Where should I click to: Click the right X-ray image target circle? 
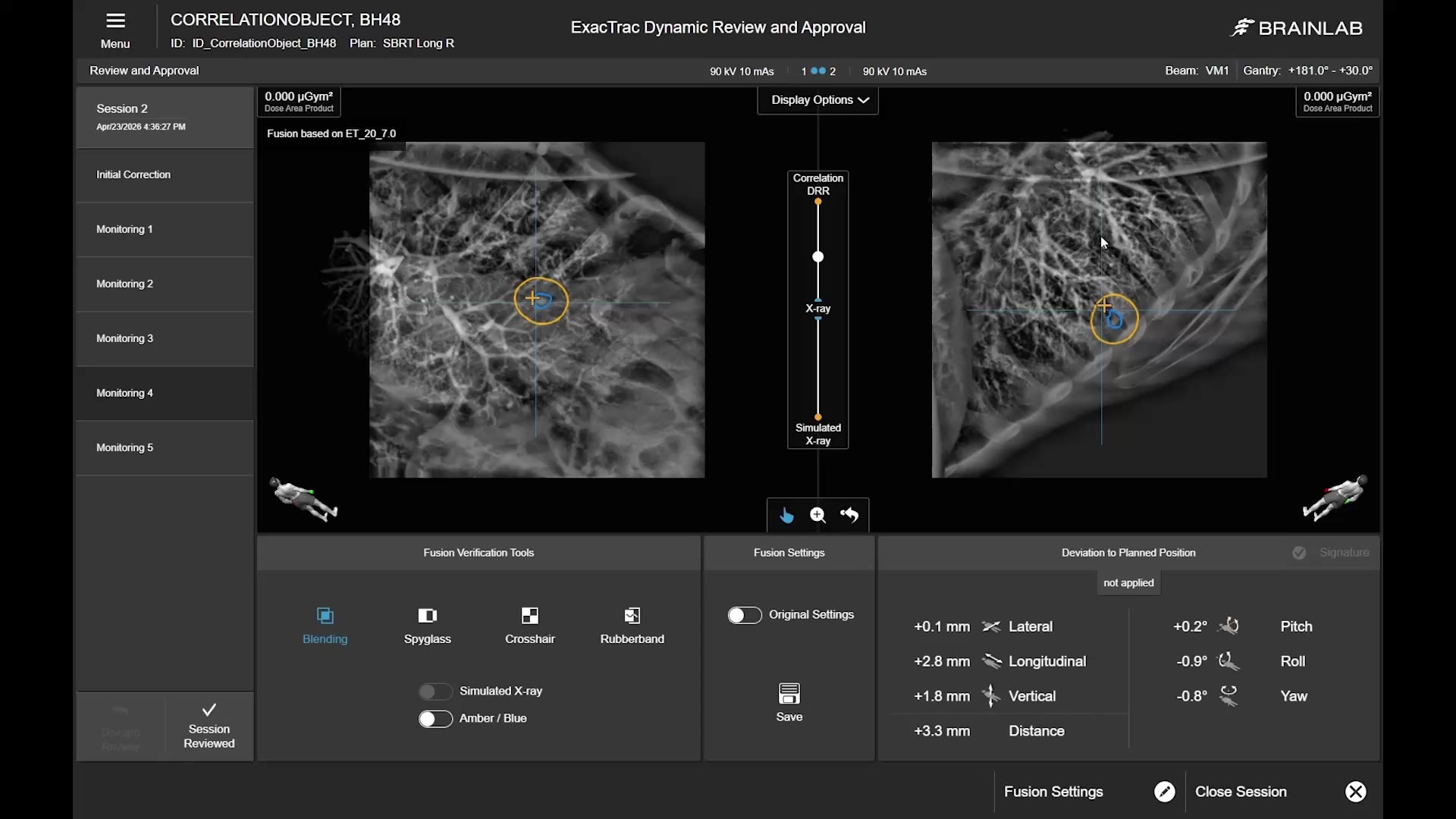(1114, 319)
